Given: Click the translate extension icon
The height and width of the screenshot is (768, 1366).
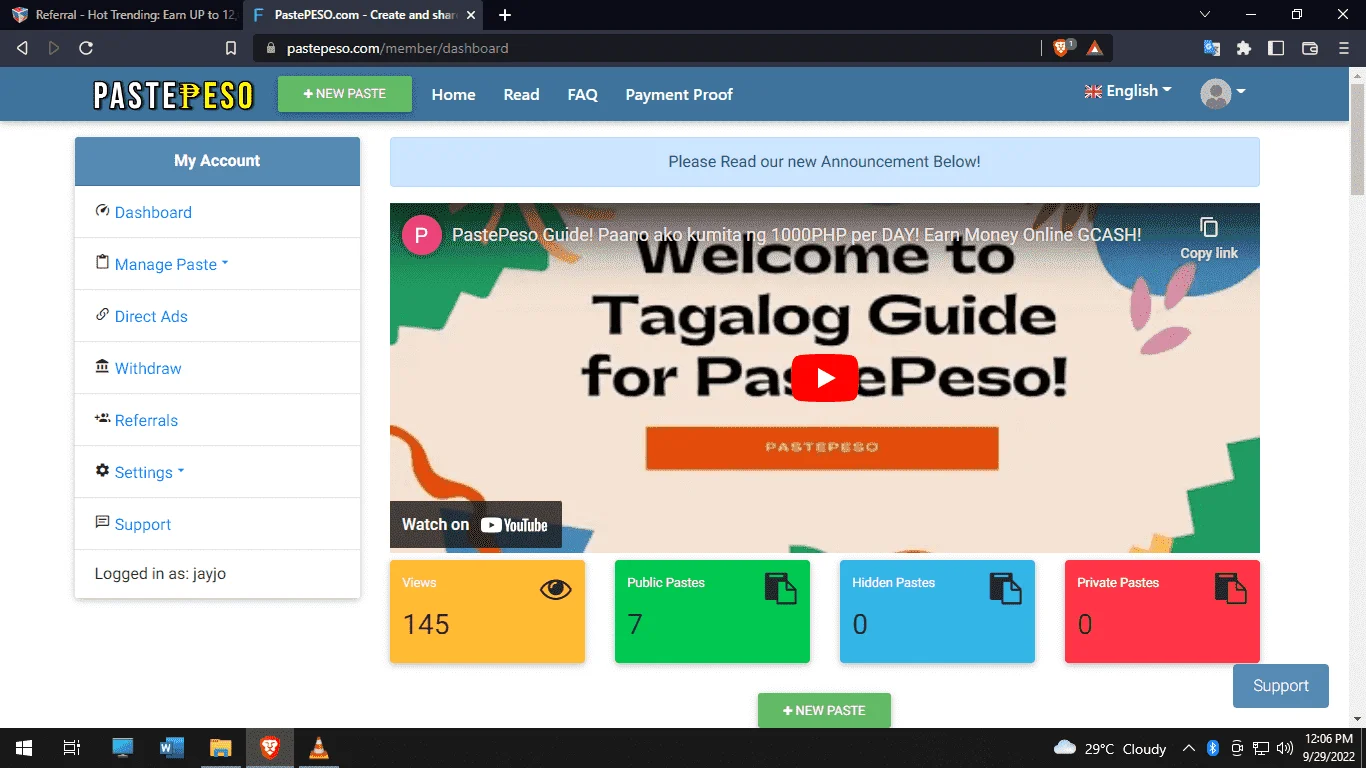Looking at the screenshot, I should tap(1212, 48).
